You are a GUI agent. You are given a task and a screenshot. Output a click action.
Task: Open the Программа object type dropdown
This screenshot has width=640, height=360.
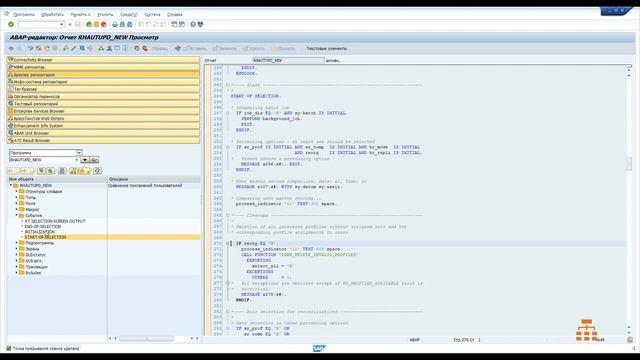(x=79, y=153)
